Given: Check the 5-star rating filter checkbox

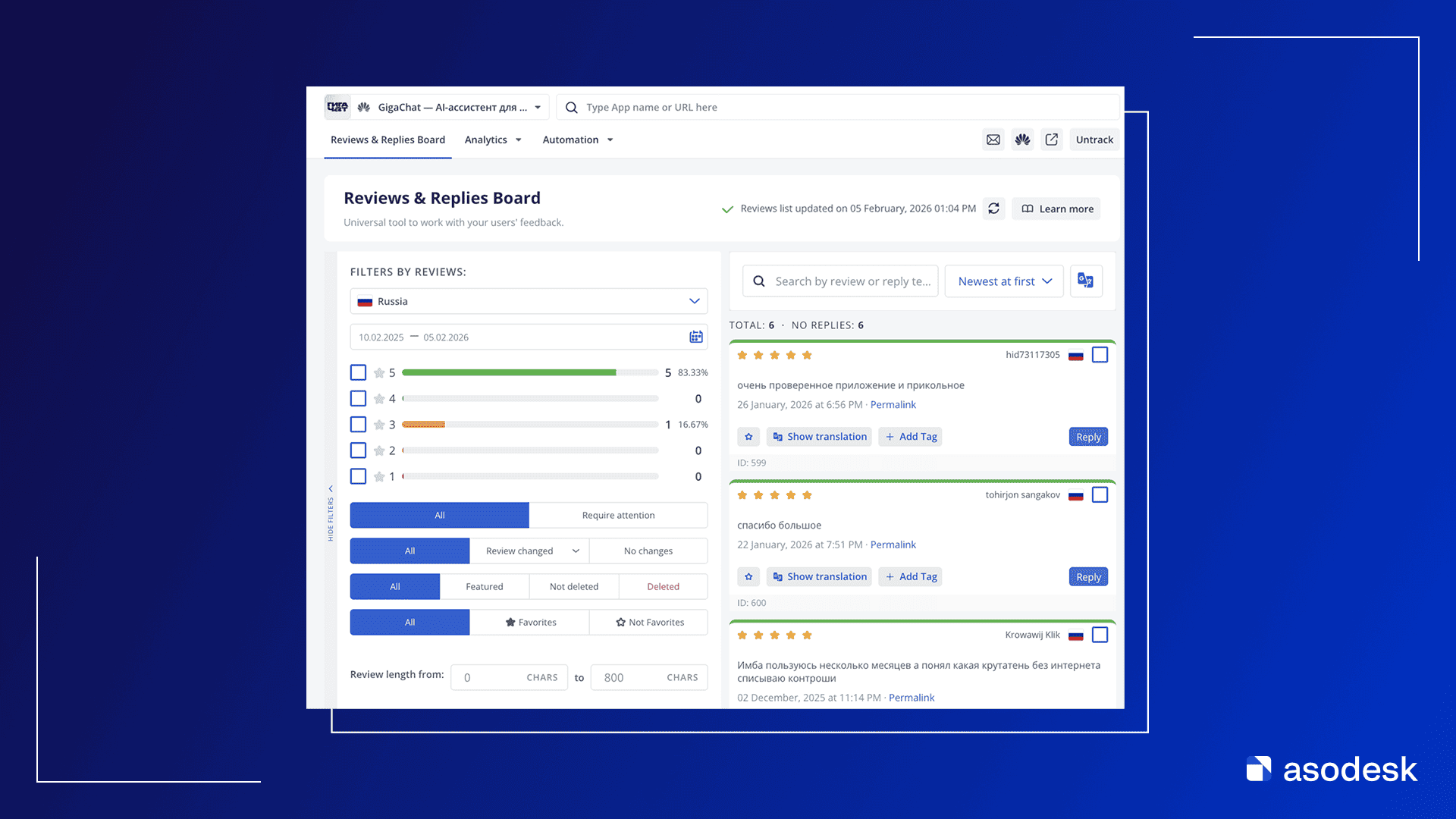Looking at the screenshot, I should (358, 372).
